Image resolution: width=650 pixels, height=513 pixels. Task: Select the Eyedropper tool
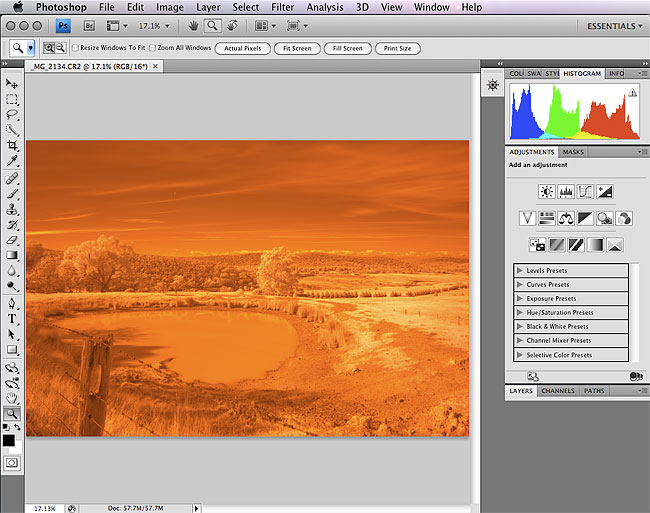click(x=12, y=161)
